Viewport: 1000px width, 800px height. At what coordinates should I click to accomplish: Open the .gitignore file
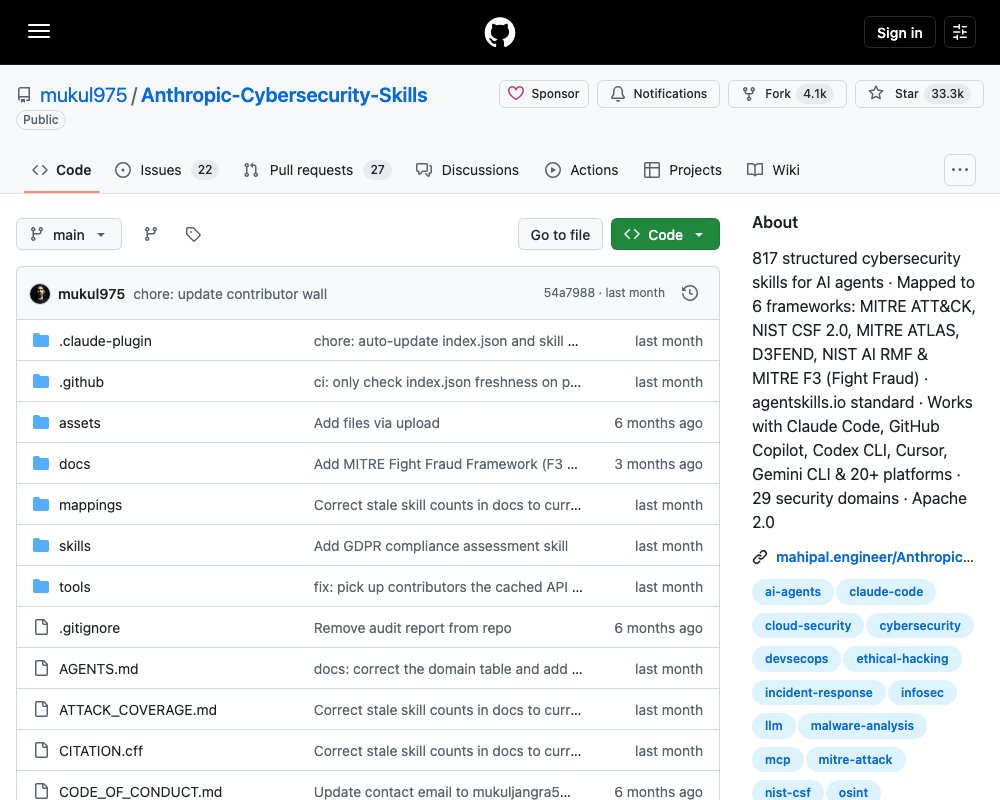click(x=89, y=628)
